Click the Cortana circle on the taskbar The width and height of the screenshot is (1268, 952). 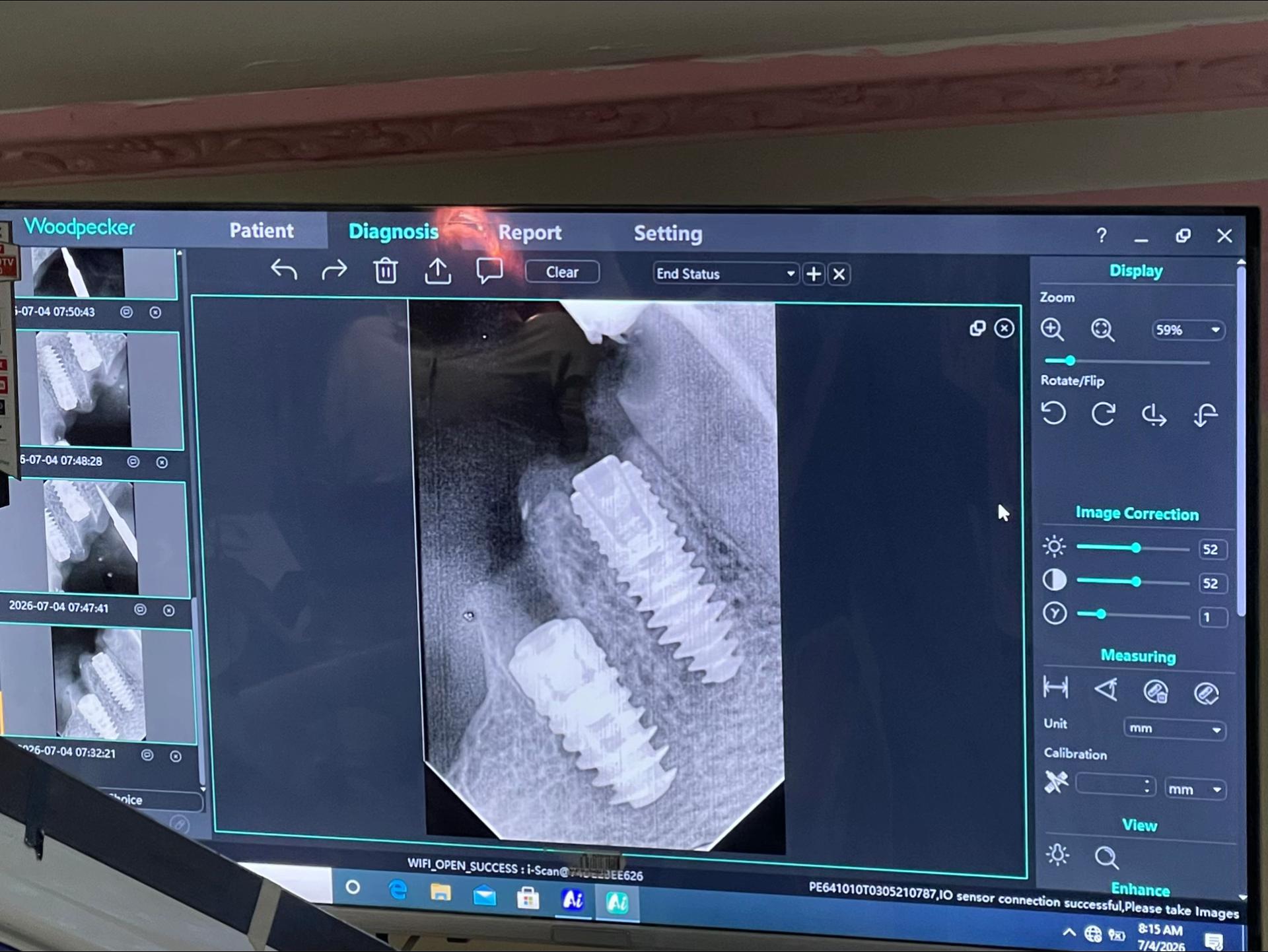[x=353, y=888]
